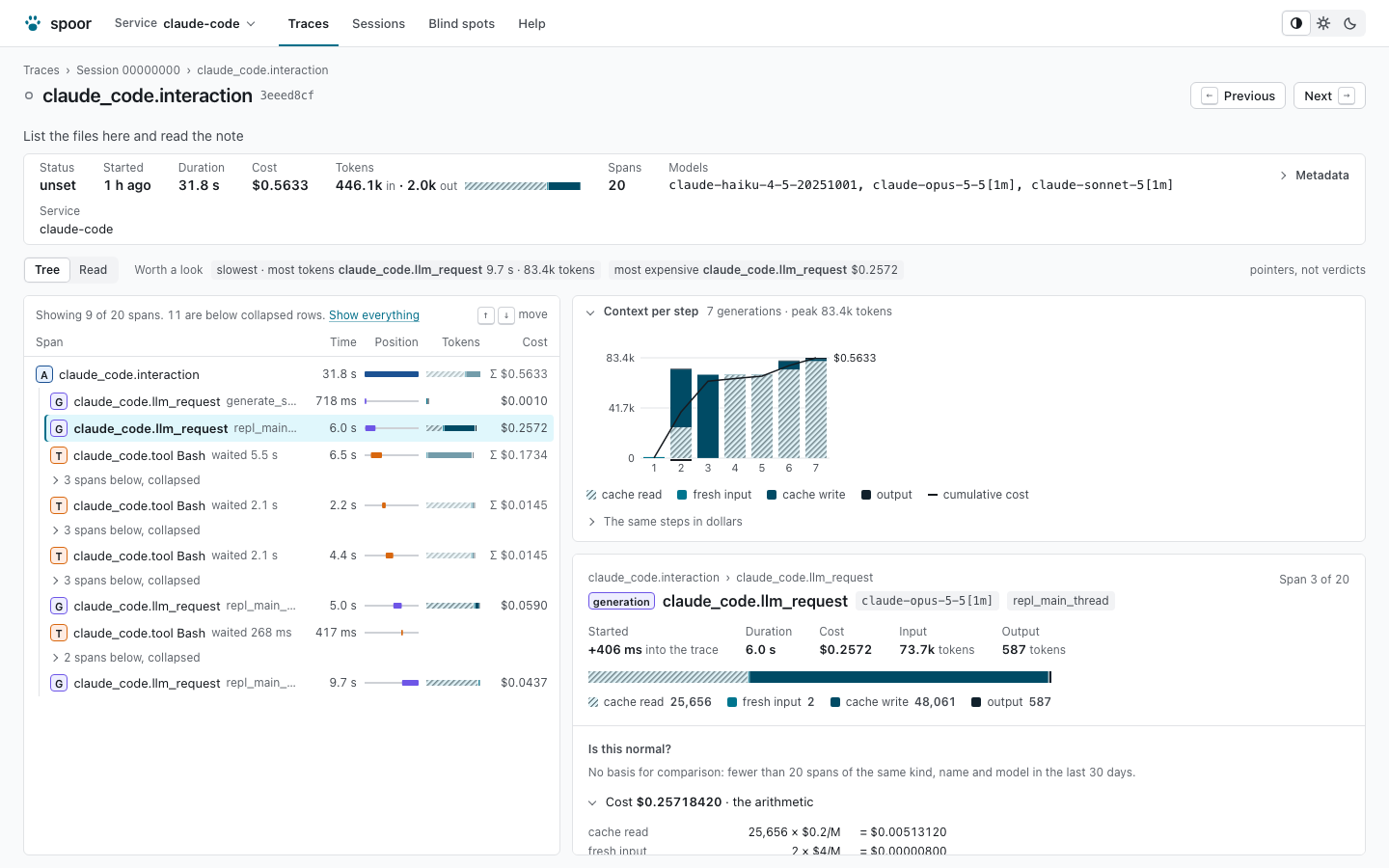The image size is (1389, 868).
Task: Click the A icon of claude_code.interaction span
Action: (x=44, y=374)
